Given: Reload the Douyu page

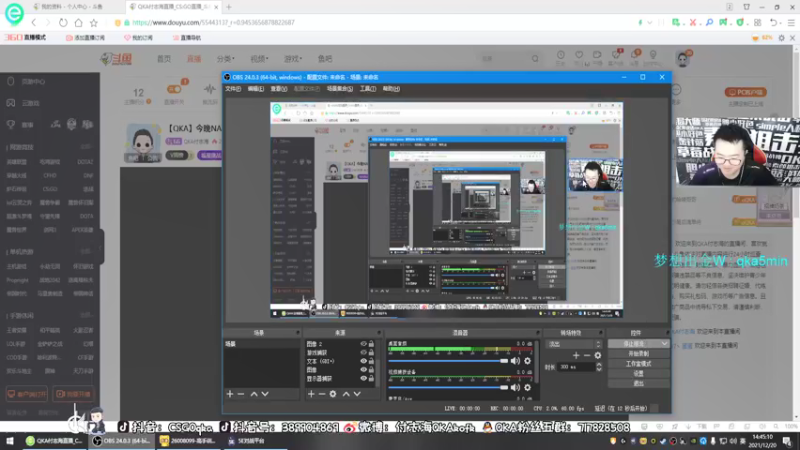Looking at the screenshot, I should [x=63, y=22].
